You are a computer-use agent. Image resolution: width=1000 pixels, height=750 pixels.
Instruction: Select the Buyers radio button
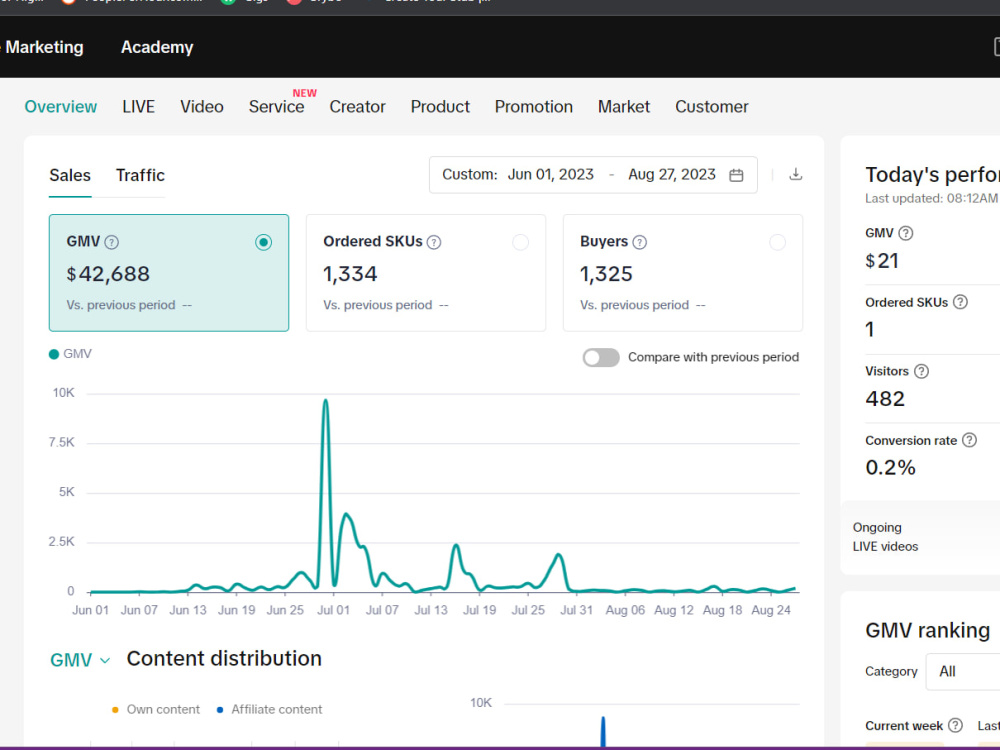(777, 242)
